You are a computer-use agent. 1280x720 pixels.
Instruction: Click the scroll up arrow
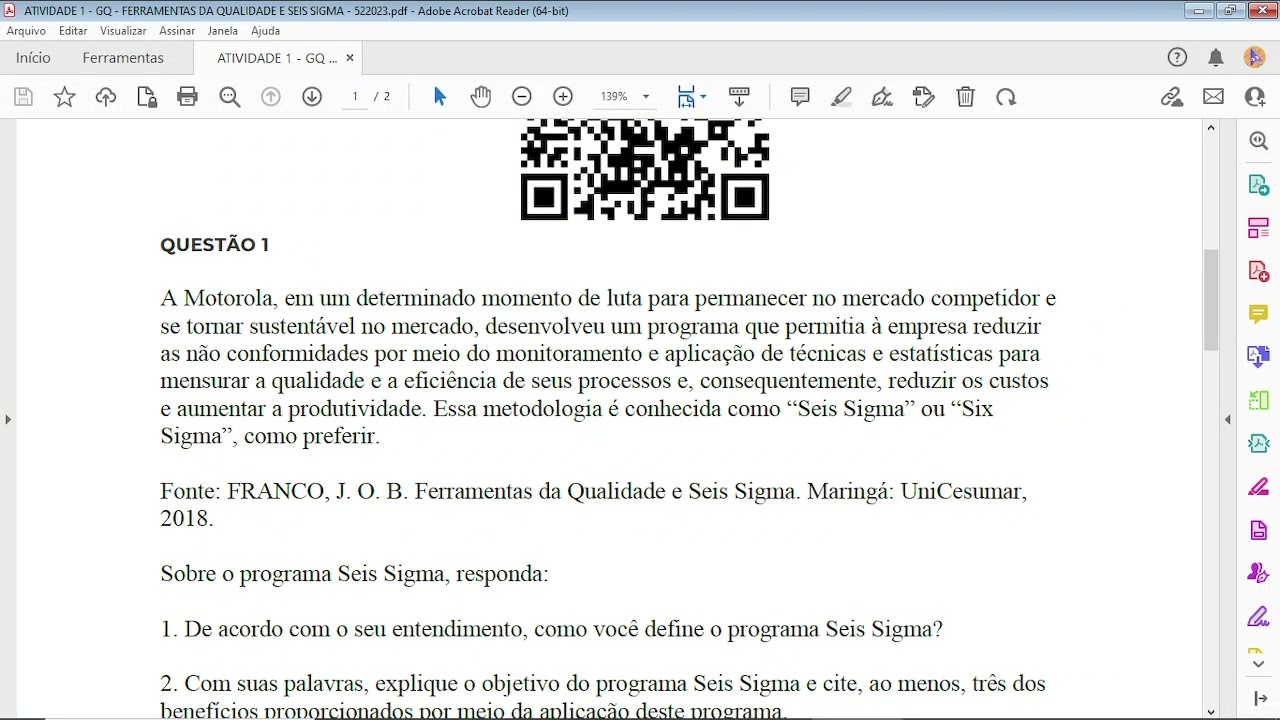point(1211,128)
